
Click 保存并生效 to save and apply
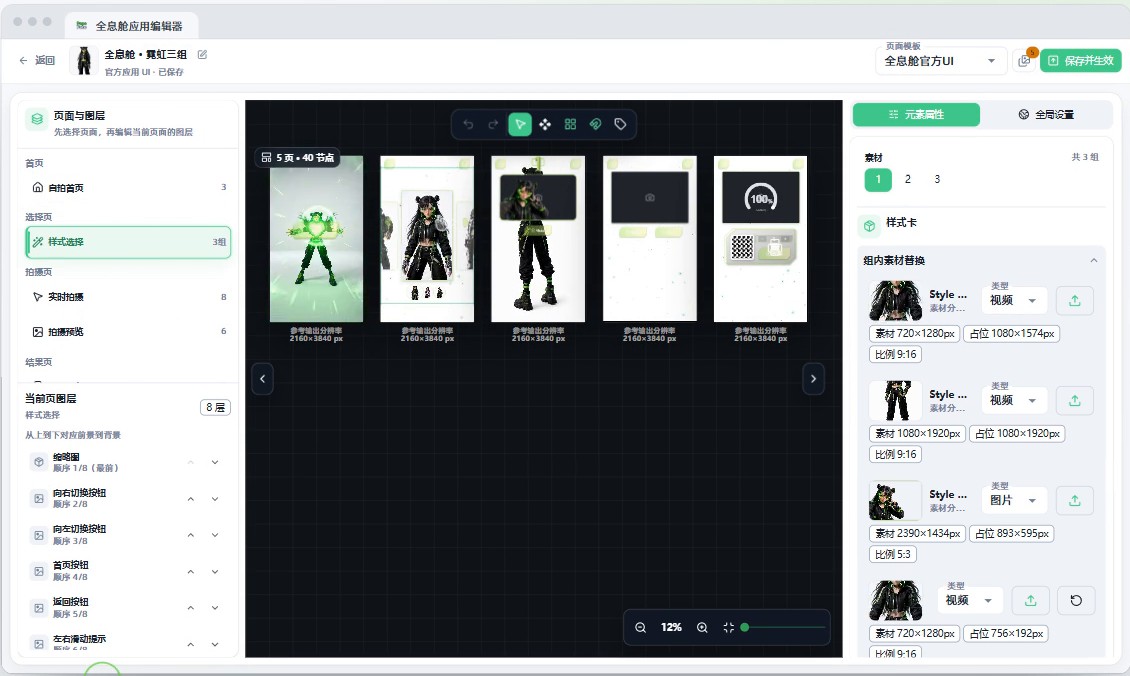coord(1080,61)
